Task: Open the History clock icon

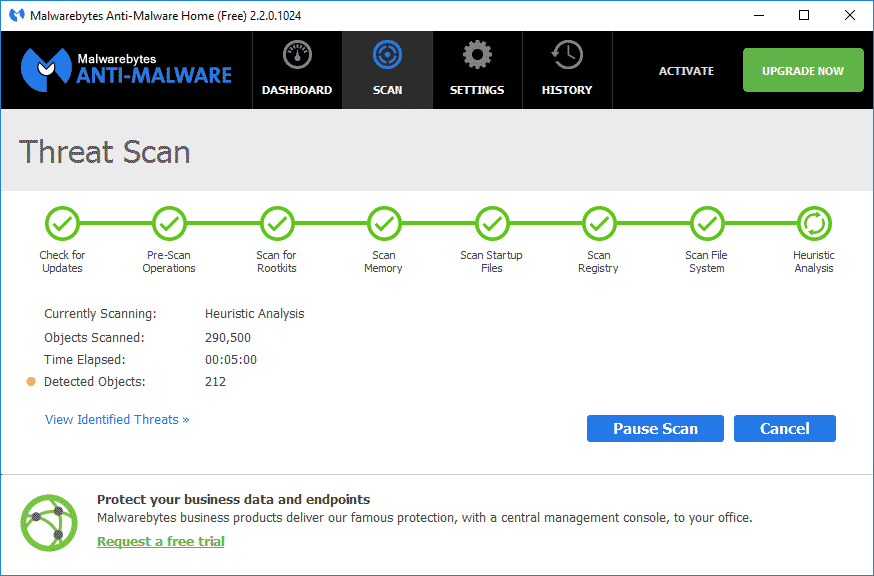Action: 567,56
